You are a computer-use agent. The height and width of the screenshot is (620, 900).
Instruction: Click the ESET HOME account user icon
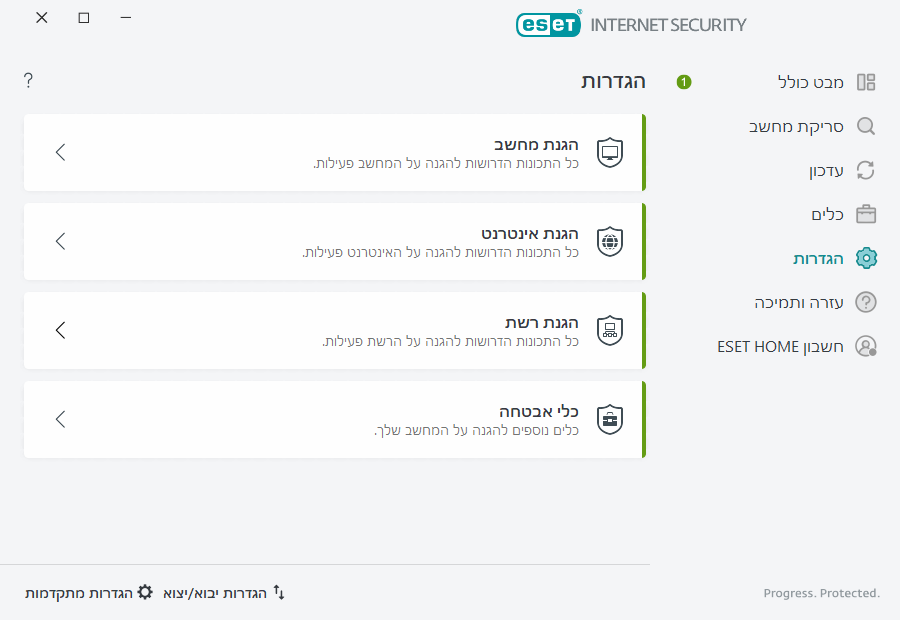866,346
